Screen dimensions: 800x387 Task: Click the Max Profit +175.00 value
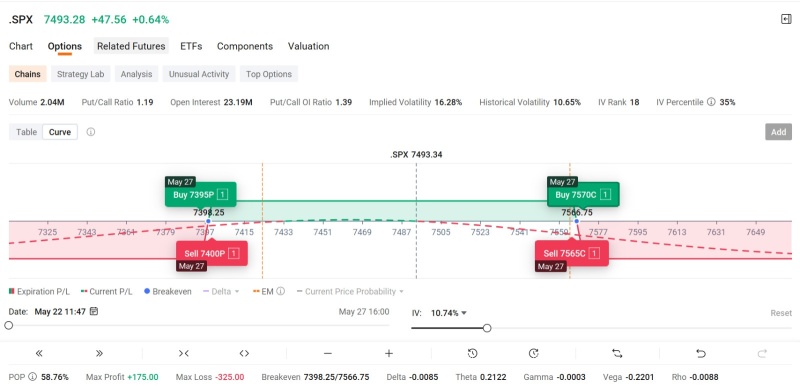[143, 377]
